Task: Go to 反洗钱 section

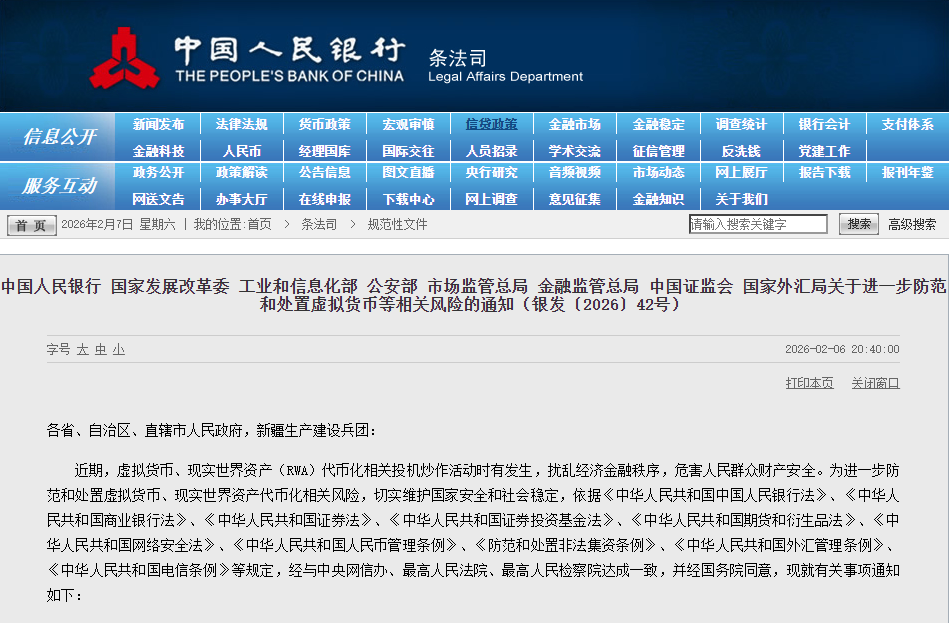Action: pyautogui.click(x=741, y=151)
